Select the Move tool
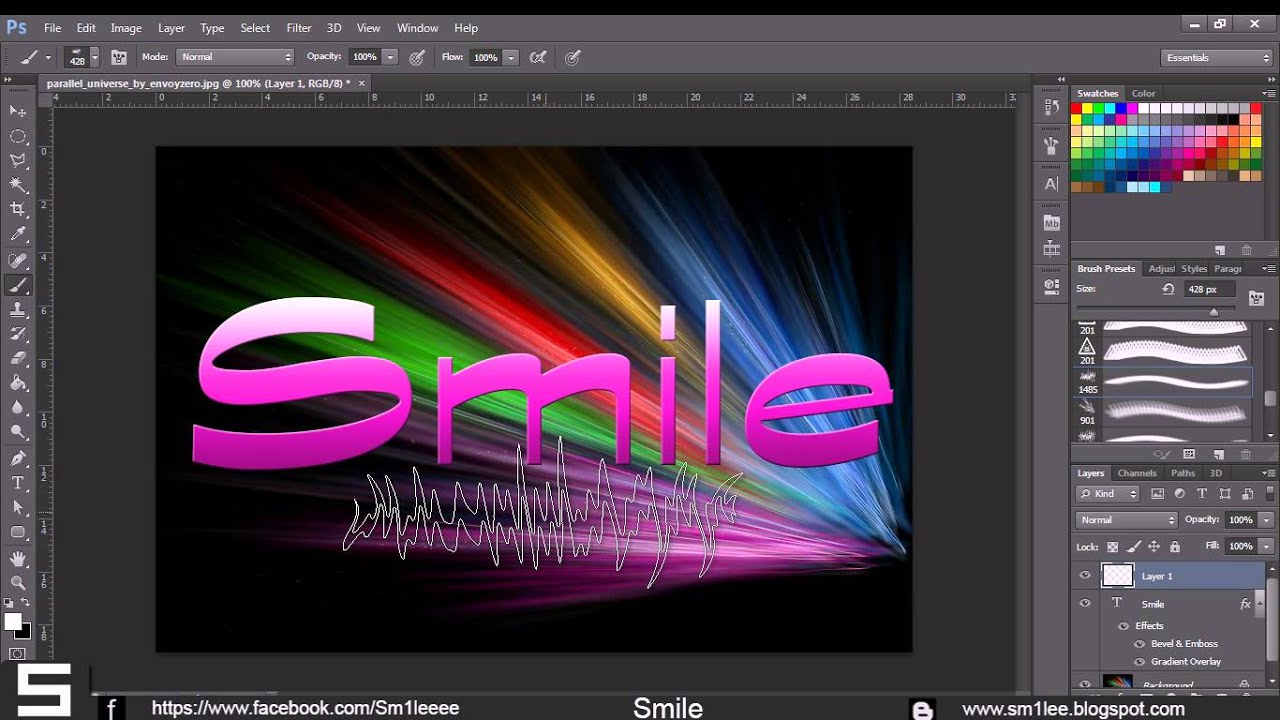The height and width of the screenshot is (720, 1280). (18, 111)
